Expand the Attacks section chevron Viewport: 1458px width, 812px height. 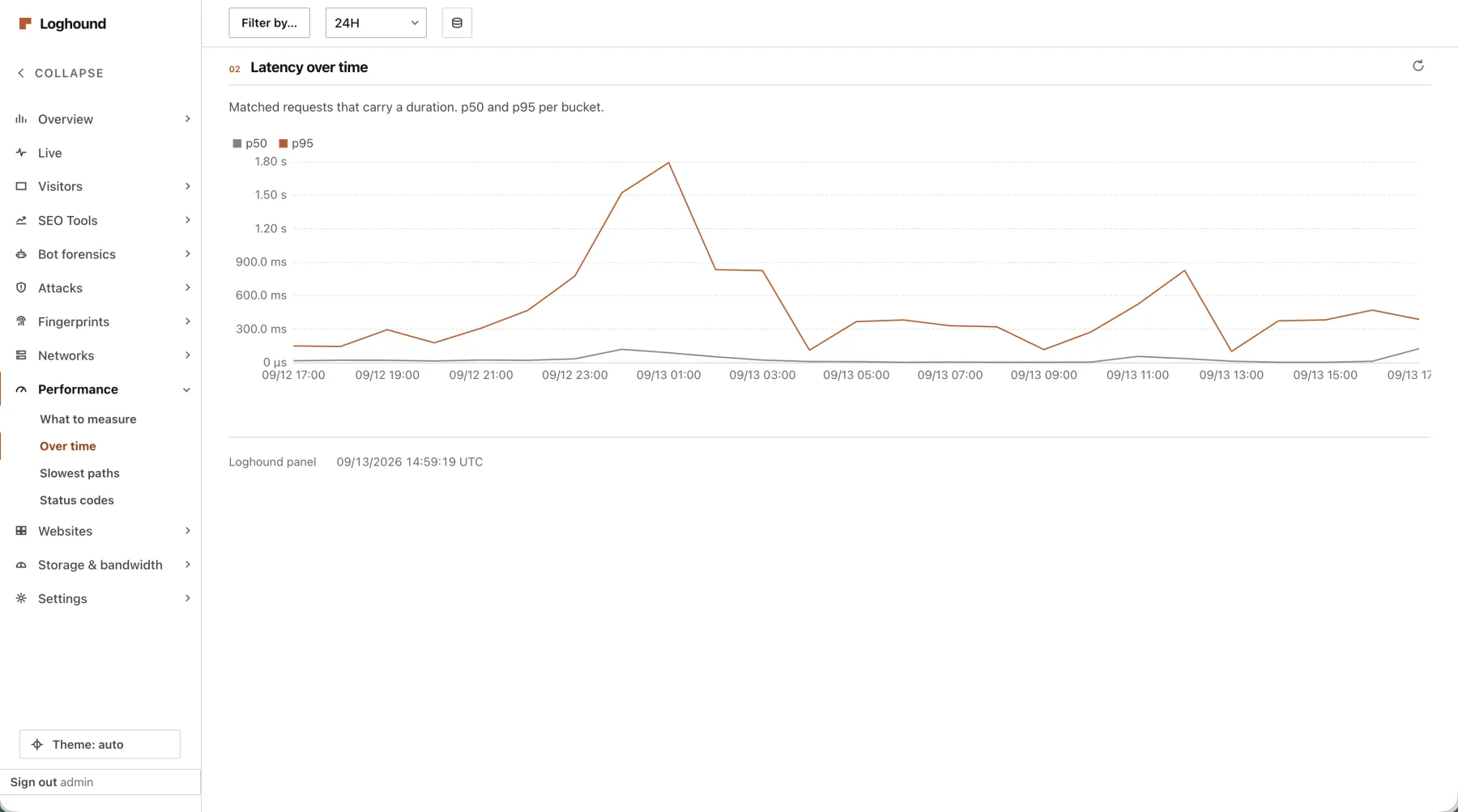pyautogui.click(x=187, y=288)
